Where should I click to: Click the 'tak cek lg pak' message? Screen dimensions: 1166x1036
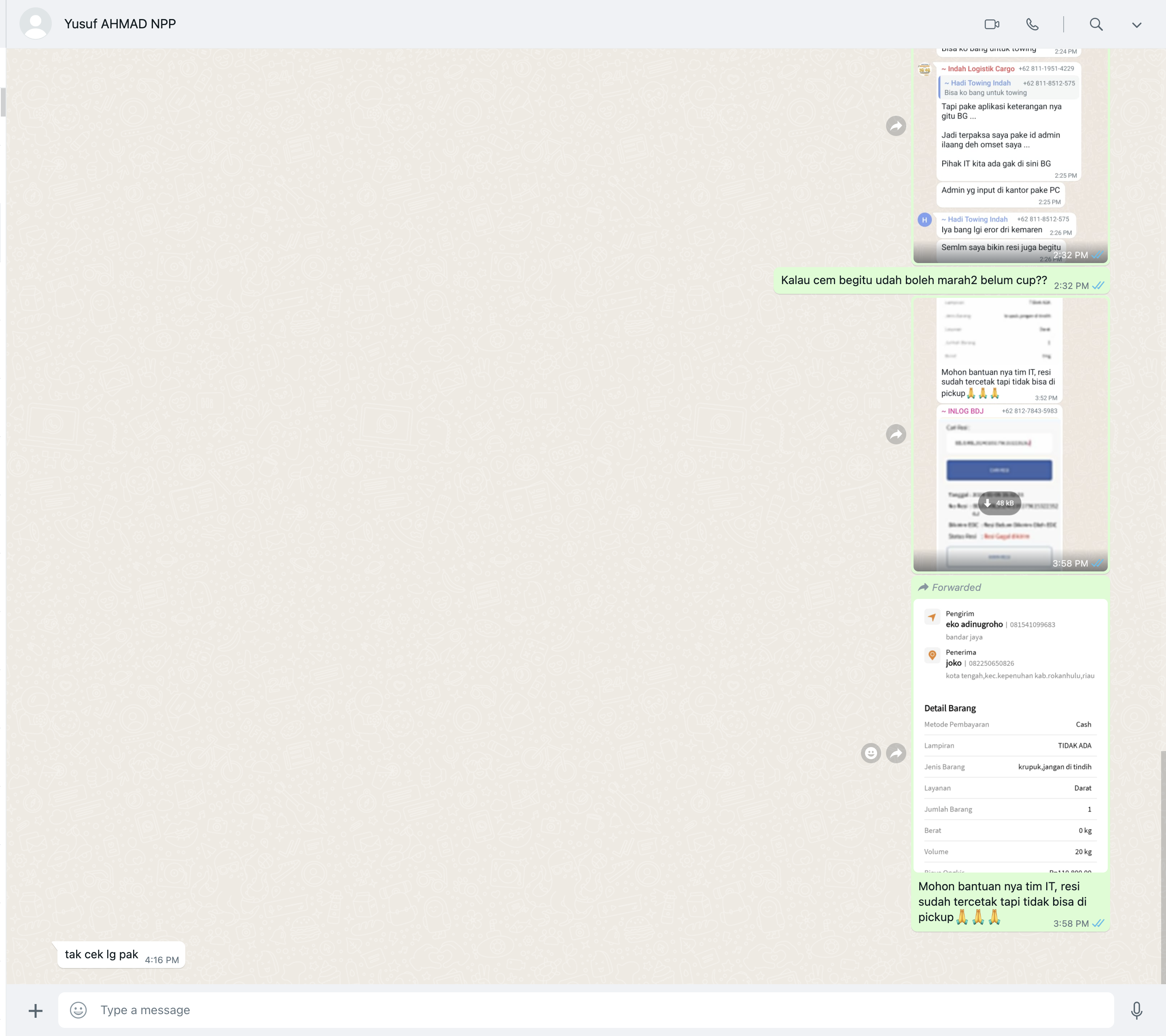click(102, 954)
